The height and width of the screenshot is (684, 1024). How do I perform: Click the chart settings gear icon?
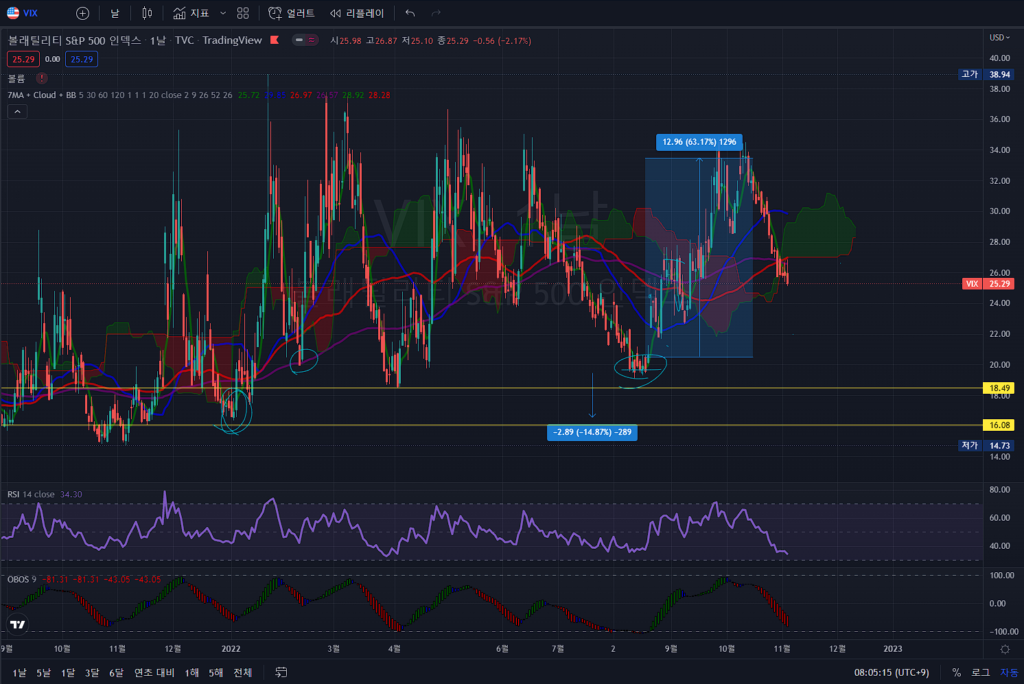pos(1005,649)
